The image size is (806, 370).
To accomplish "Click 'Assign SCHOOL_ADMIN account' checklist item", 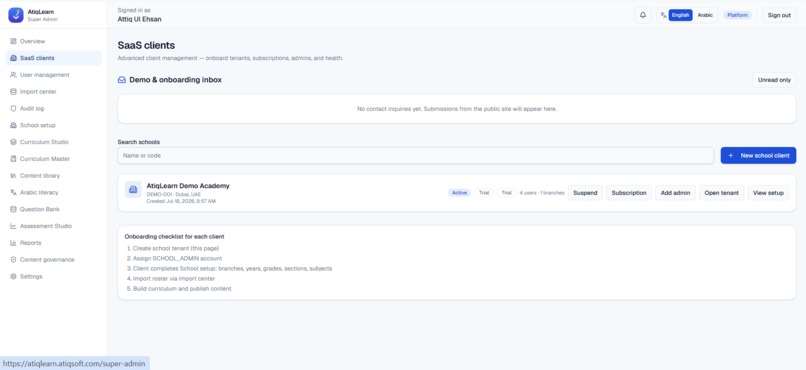I will pyautogui.click(x=177, y=258).
